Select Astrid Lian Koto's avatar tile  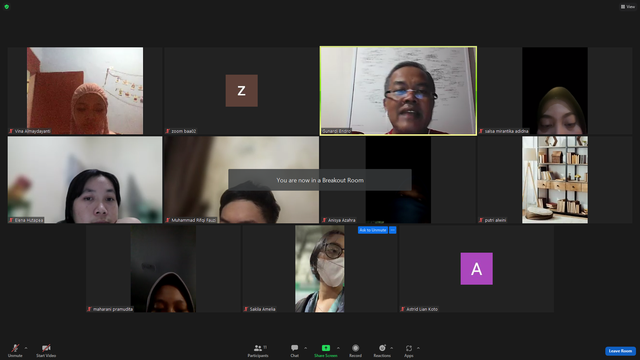(x=476, y=269)
